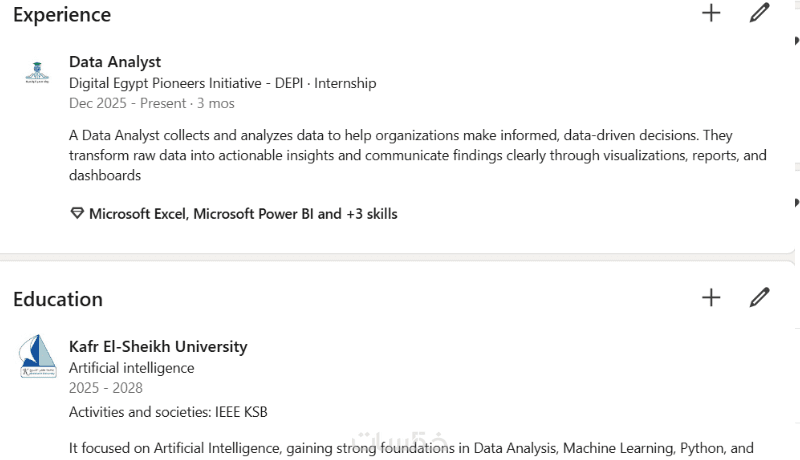Click the Kafr El-Sheikh University name
800x460 pixels.
click(x=158, y=347)
